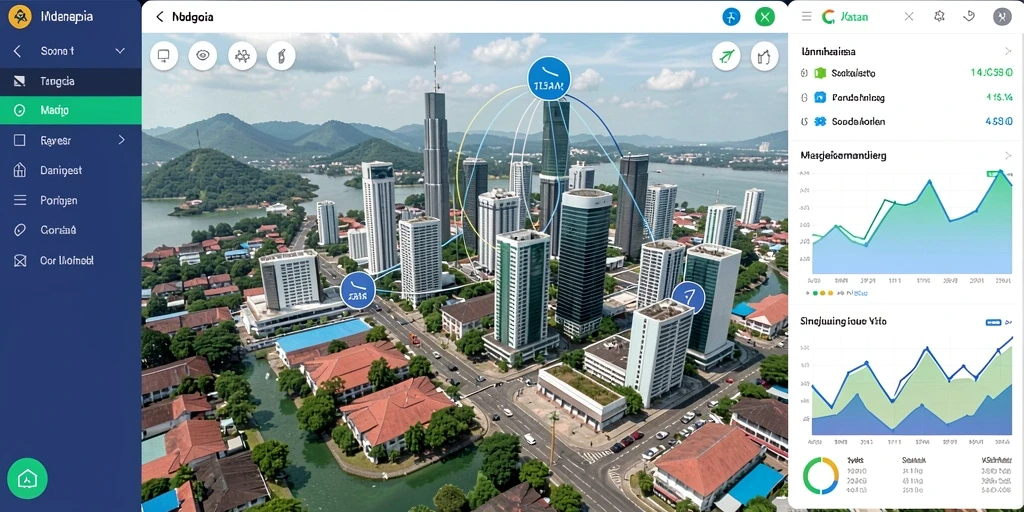Click the donut chart at panel bottom

[821, 475]
